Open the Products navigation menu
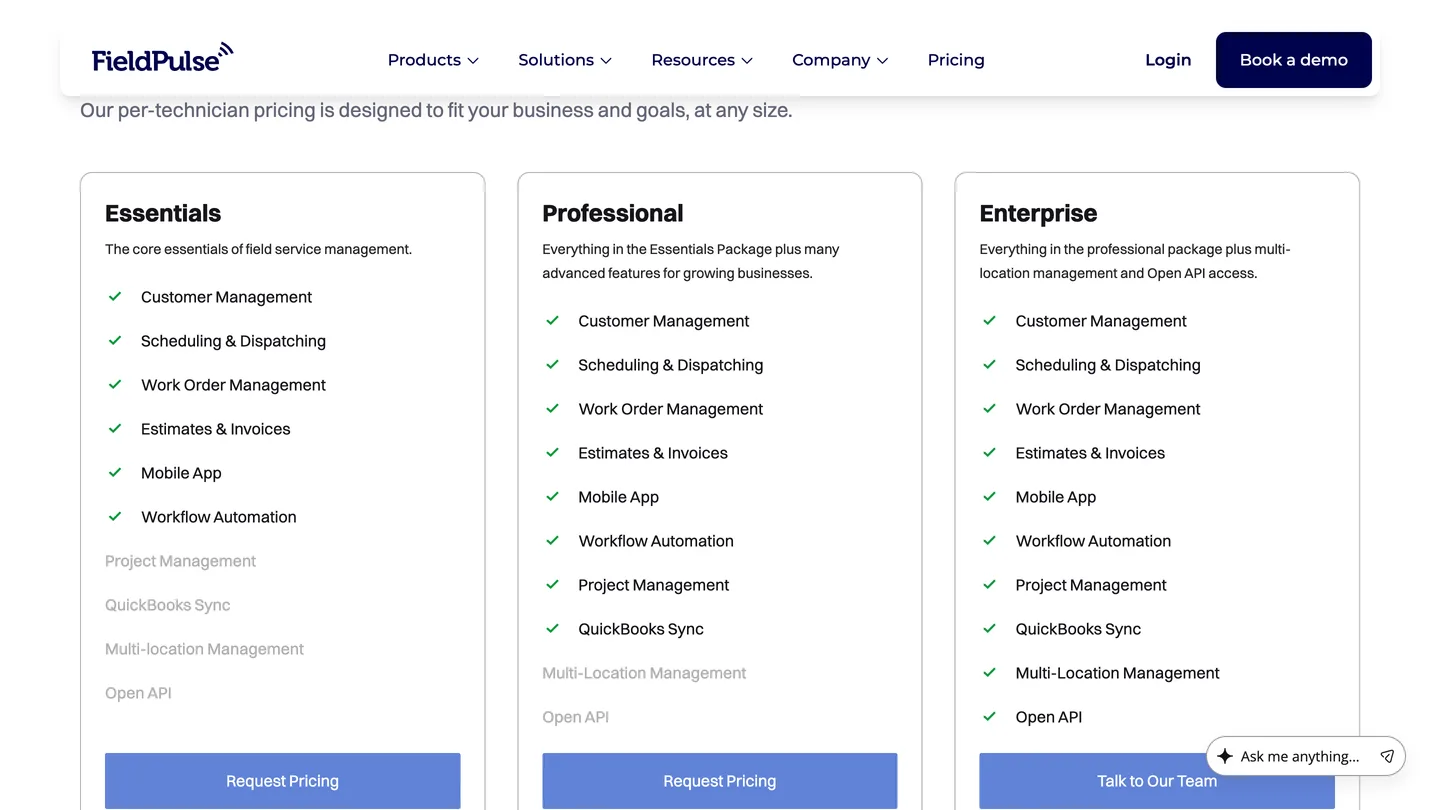The image size is (1440, 810). coord(433,60)
